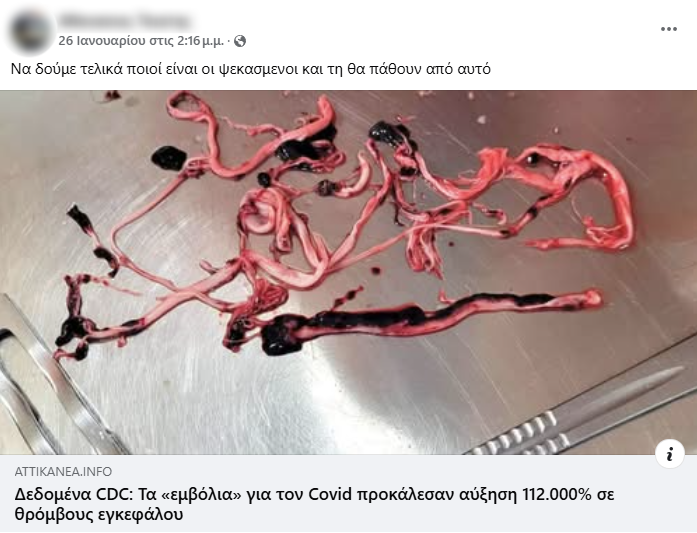697x533 pixels.
Task: Click the post caption text Να δούμε τελικά
Action: (x=251, y=69)
